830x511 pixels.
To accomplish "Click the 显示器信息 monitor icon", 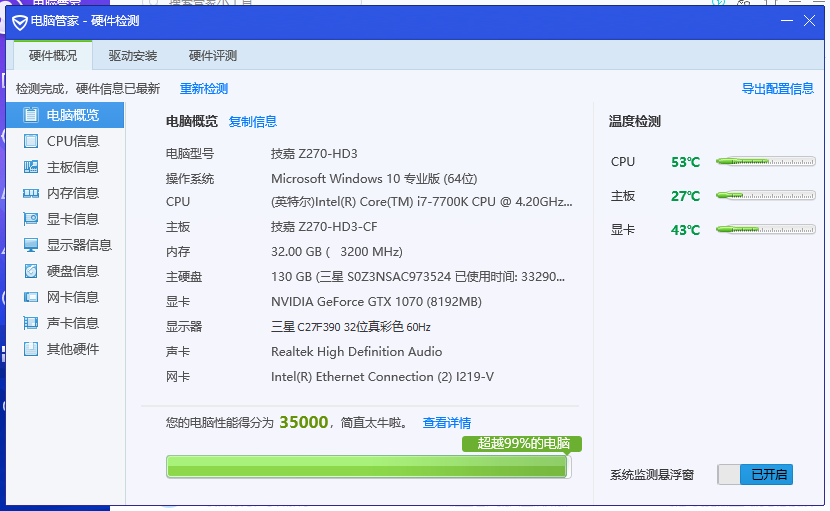I will (31, 245).
